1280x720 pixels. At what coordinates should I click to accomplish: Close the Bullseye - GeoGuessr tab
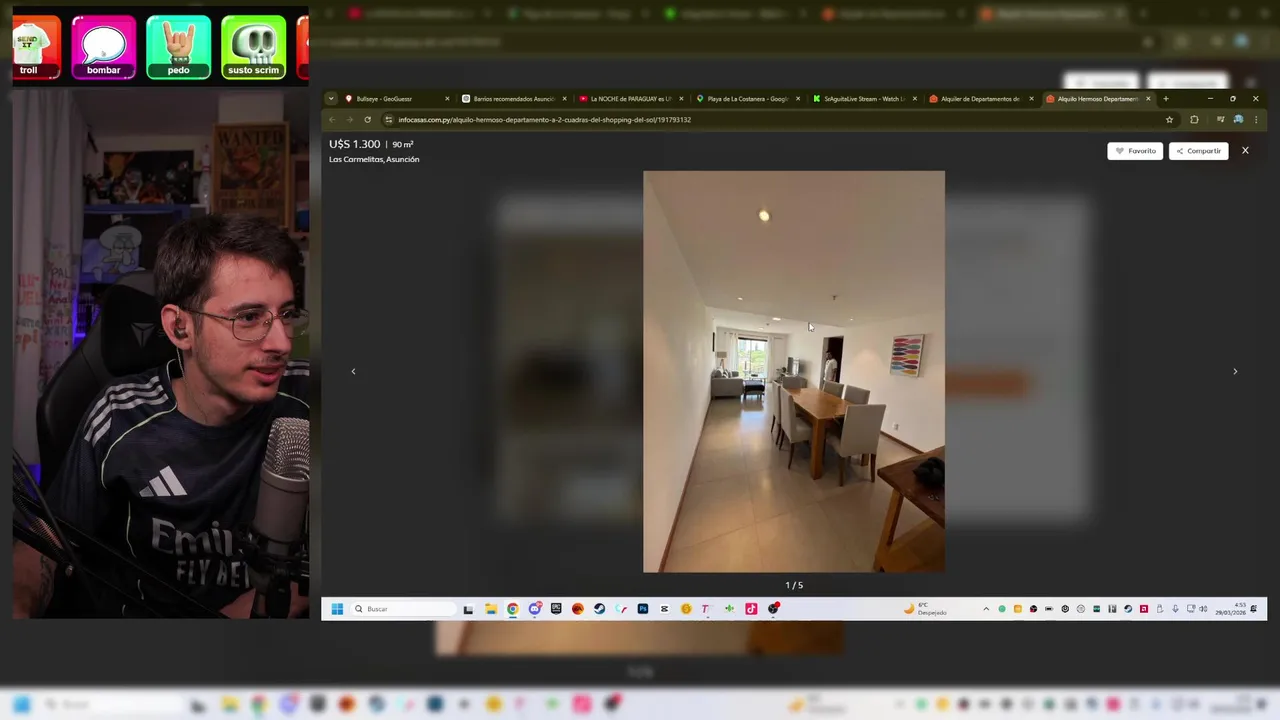coord(447,99)
